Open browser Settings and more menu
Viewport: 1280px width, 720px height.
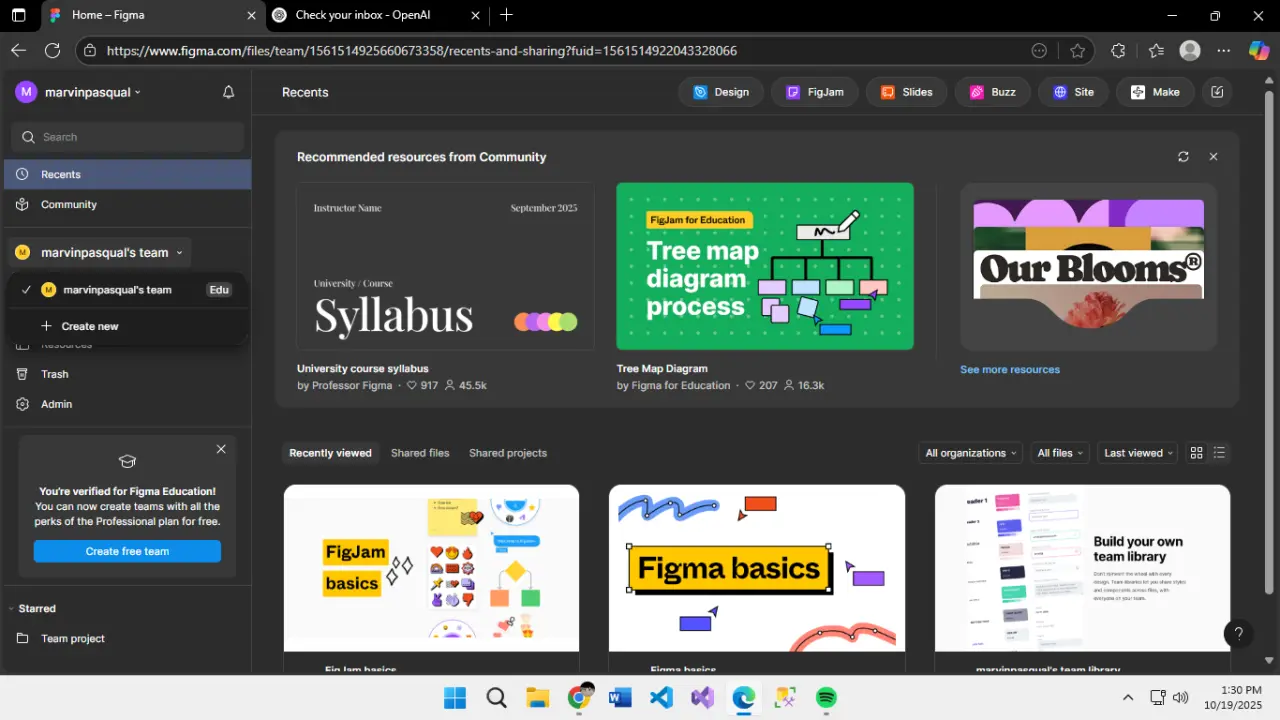[x=1224, y=50]
